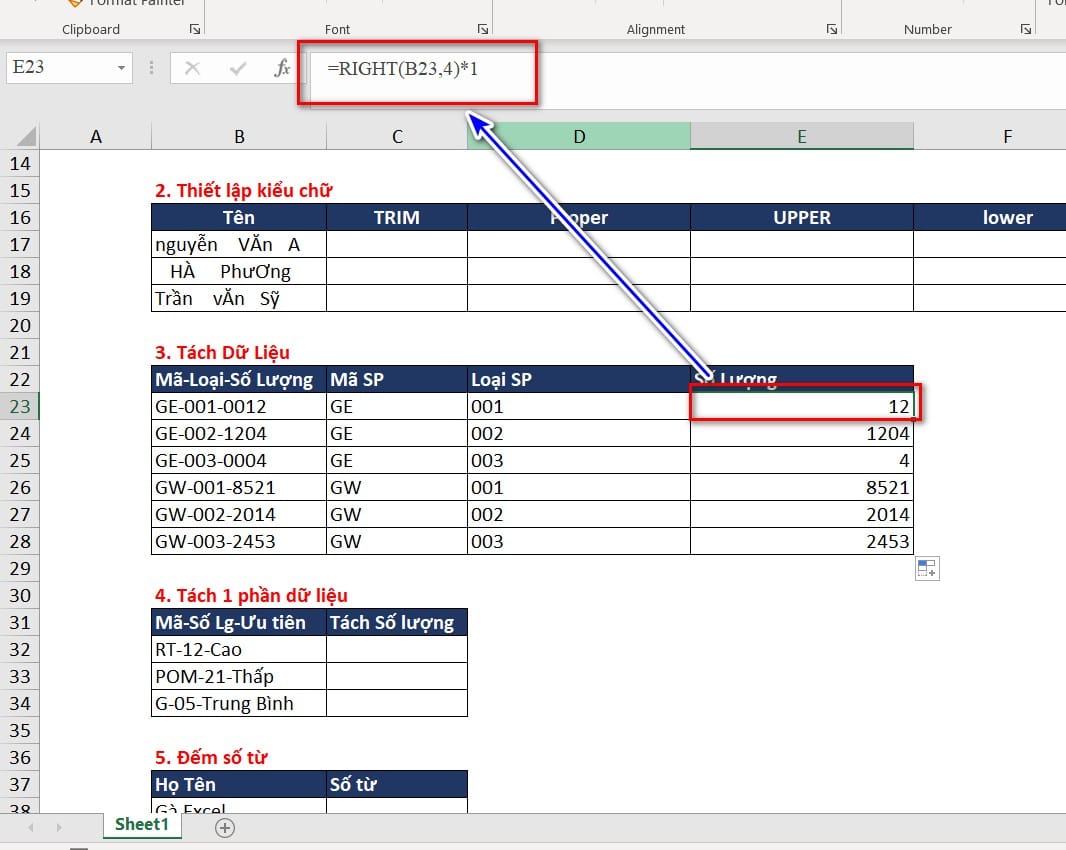
Task: Select column C header
Action: coord(397,137)
